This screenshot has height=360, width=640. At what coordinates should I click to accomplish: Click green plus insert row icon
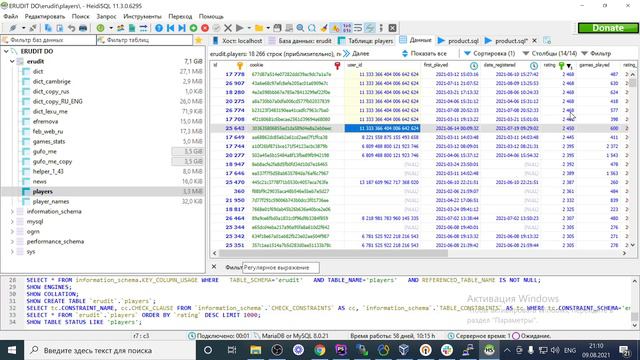coord(193,28)
